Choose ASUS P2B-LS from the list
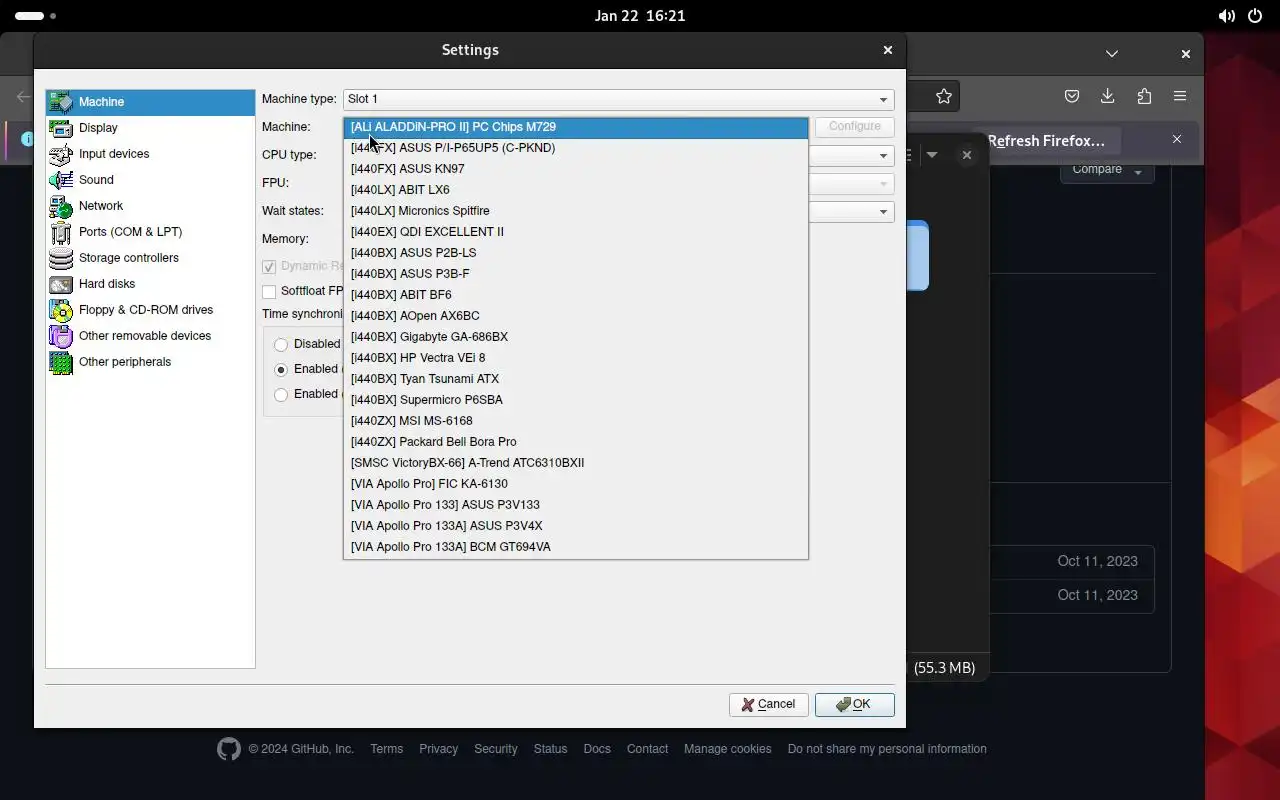 coord(576,253)
